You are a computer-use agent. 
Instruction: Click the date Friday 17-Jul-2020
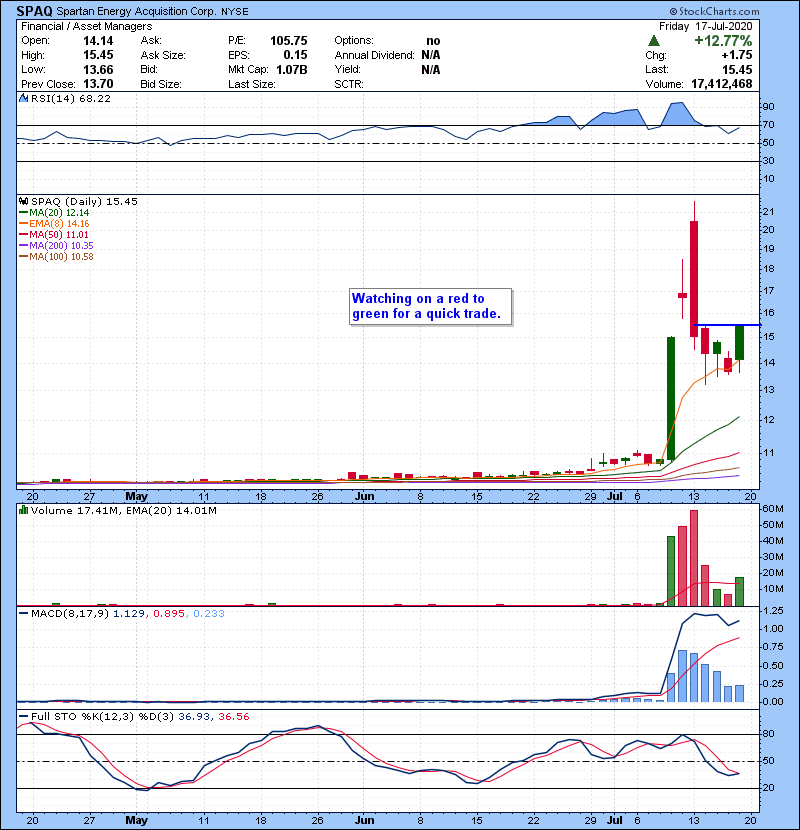pos(705,26)
